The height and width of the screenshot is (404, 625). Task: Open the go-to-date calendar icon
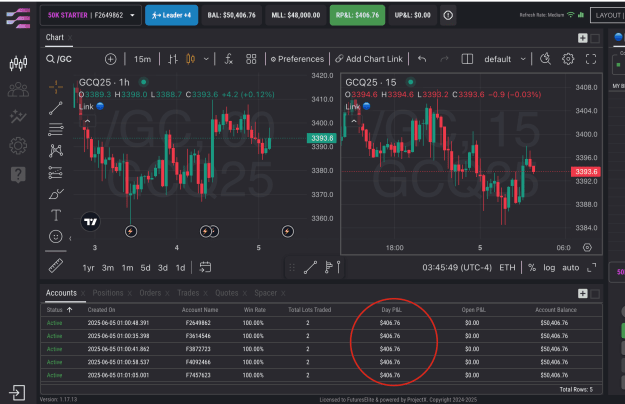click(205, 267)
